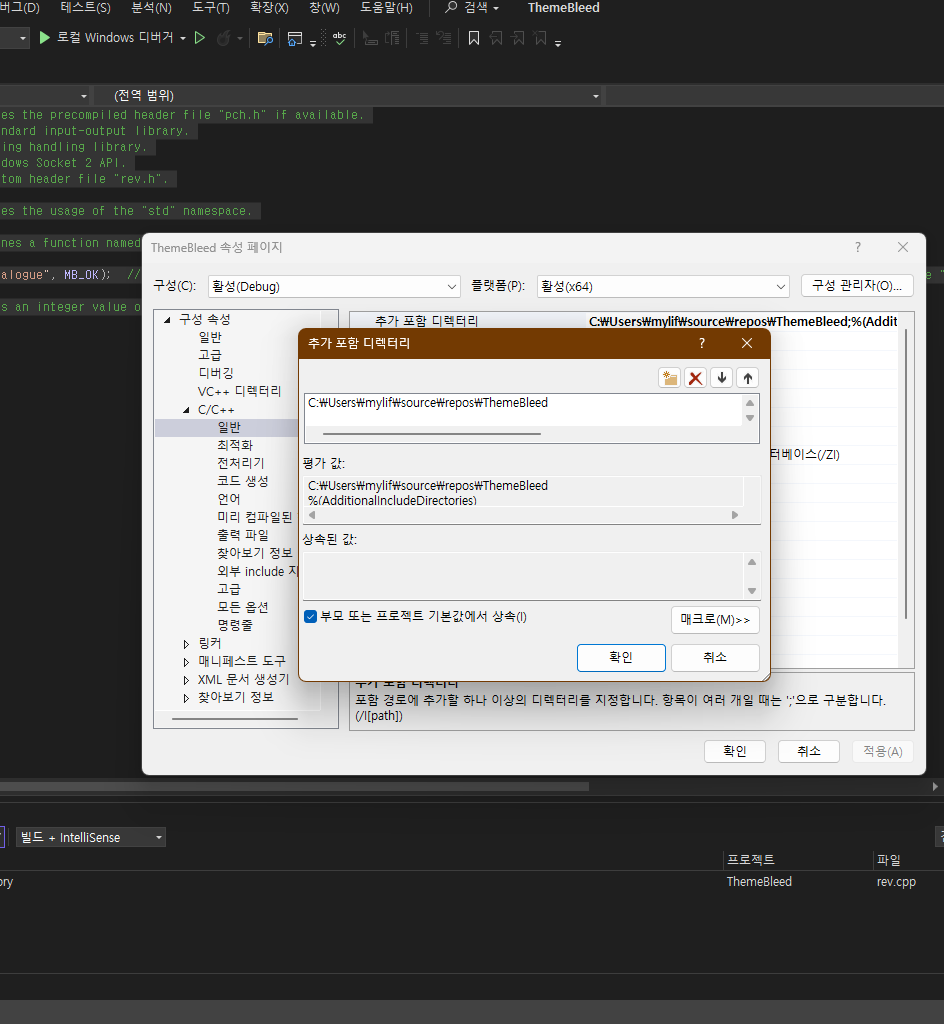Image resolution: width=944 pixels, height=1024 pixels.
Task: Click the start without debugging outline play icon
Action: point(200,38)
